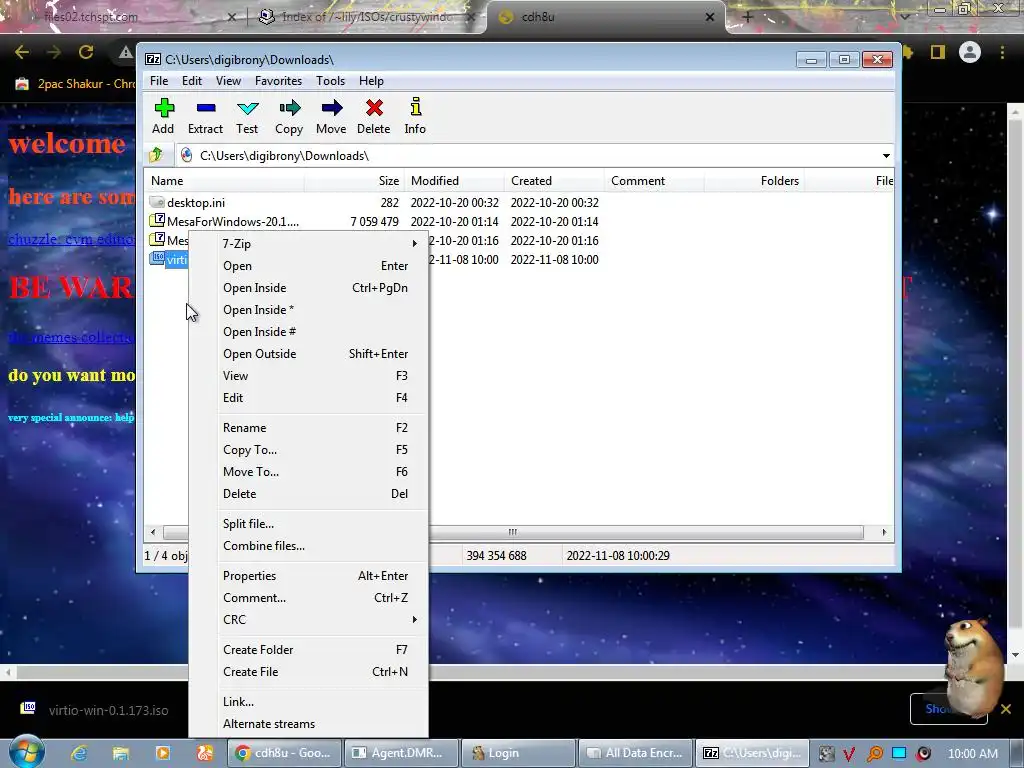Screen dimensions: 1024x768
Task: Open the Chrome three-dot menu
Action: point(1002,52)
